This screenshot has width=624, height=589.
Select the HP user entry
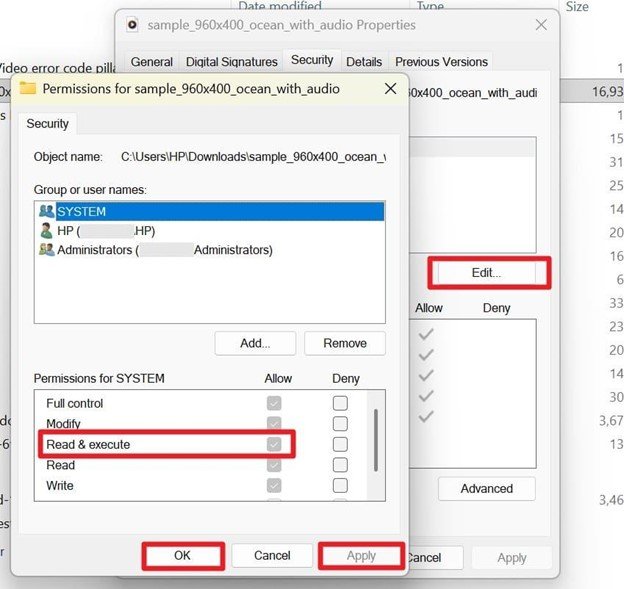(x=210, y=231)
